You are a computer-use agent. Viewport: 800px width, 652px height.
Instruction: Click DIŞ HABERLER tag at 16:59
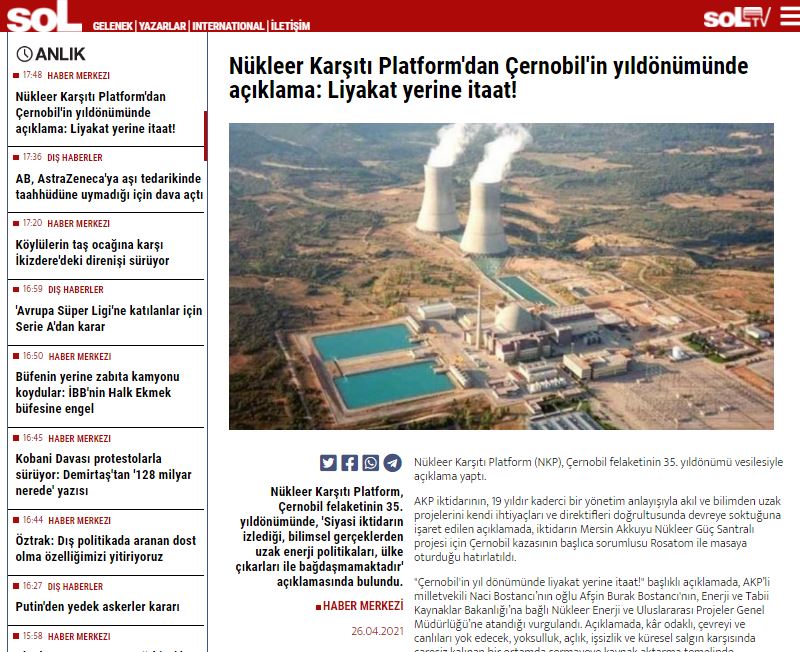76,289
